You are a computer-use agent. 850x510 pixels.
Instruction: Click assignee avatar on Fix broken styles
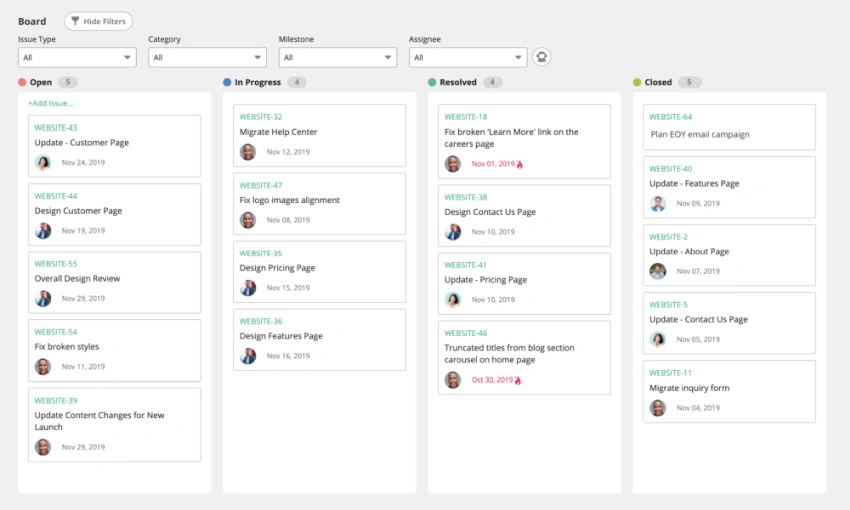click(43, 367)
